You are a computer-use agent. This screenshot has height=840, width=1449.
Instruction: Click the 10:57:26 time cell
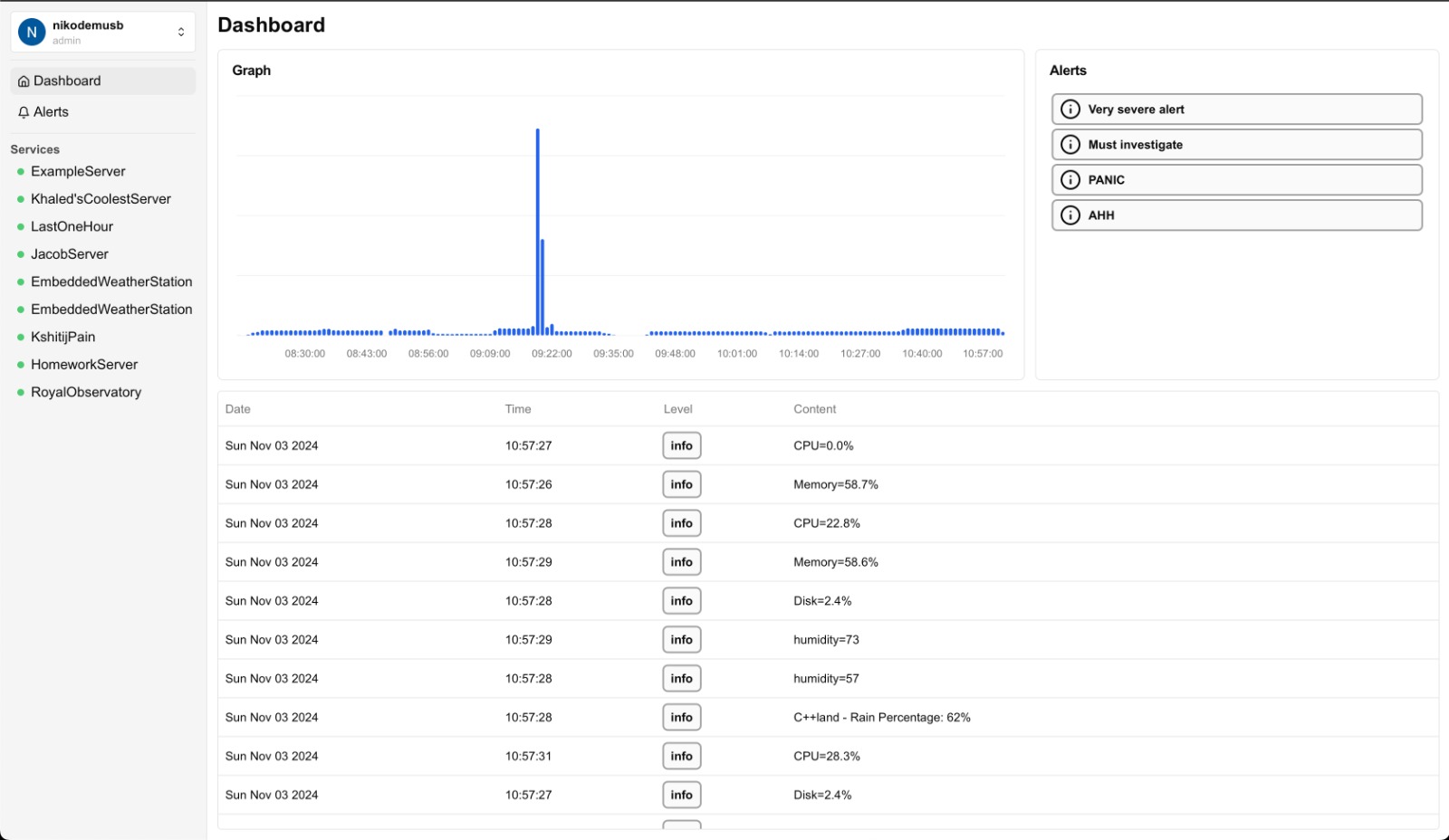[529, 485]
